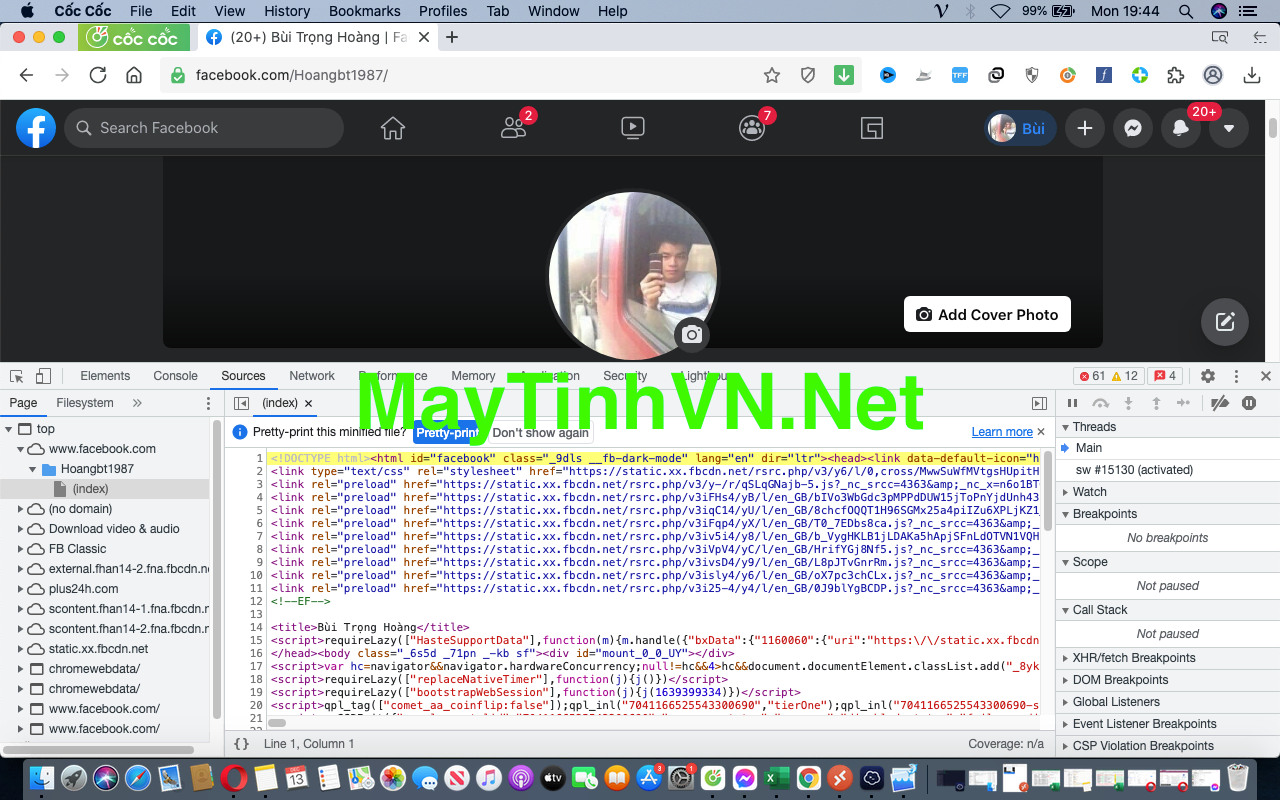Click the 4 issues badge in DevTools

(x=1165, y=376)
